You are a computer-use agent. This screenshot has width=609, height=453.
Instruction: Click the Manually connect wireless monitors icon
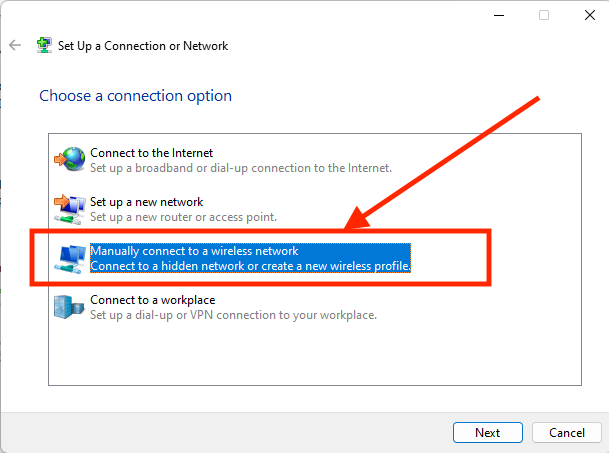(70, 259)
